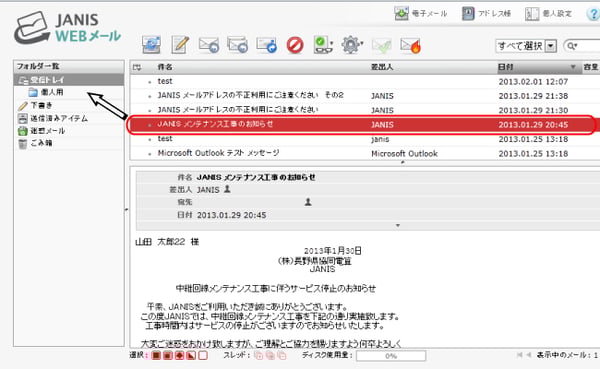Go to first page of messages arrow
Screen dimensions: 600x369
(x=520, y=355)
